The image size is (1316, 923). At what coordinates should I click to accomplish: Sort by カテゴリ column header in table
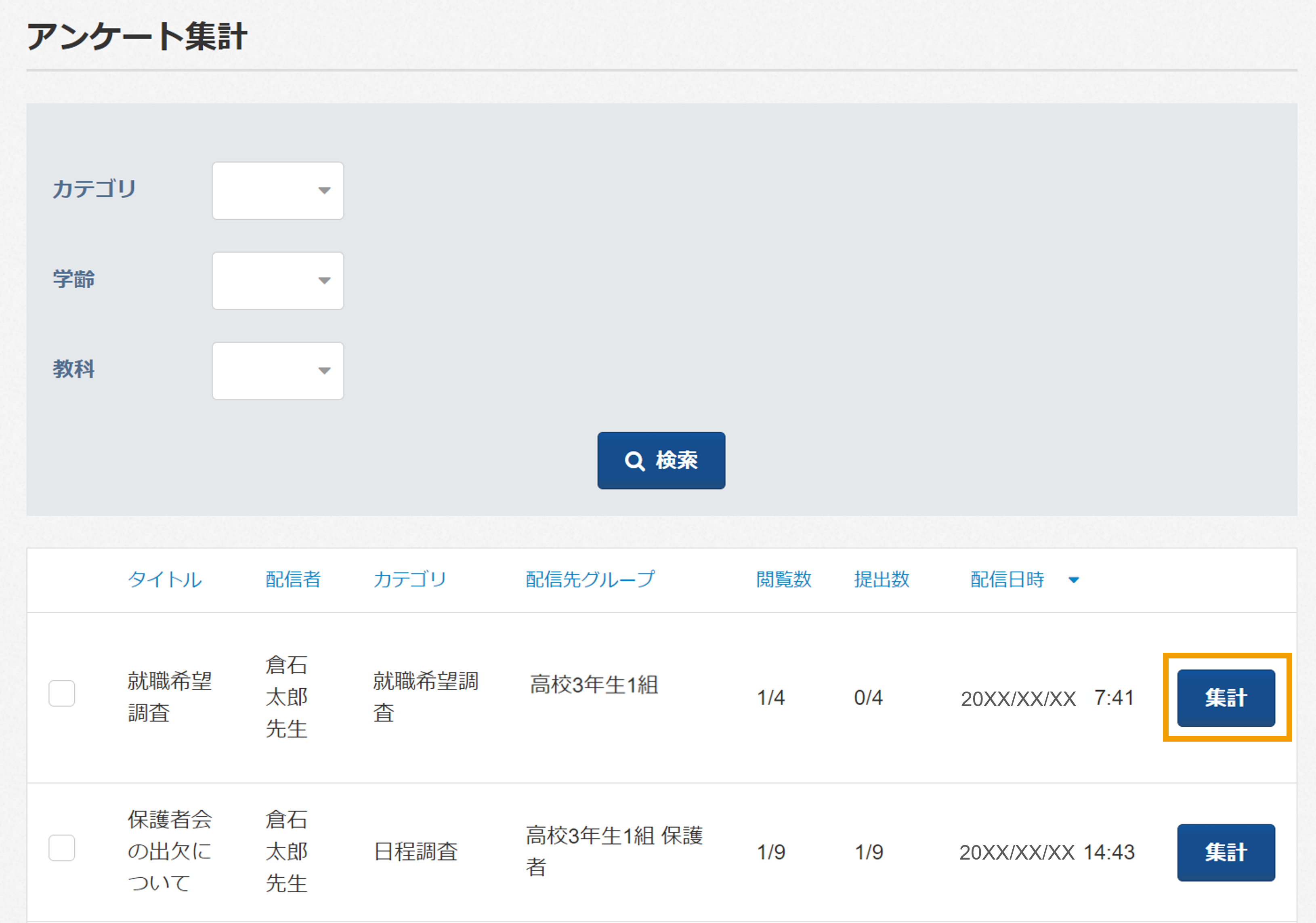[x=409, y=580]
